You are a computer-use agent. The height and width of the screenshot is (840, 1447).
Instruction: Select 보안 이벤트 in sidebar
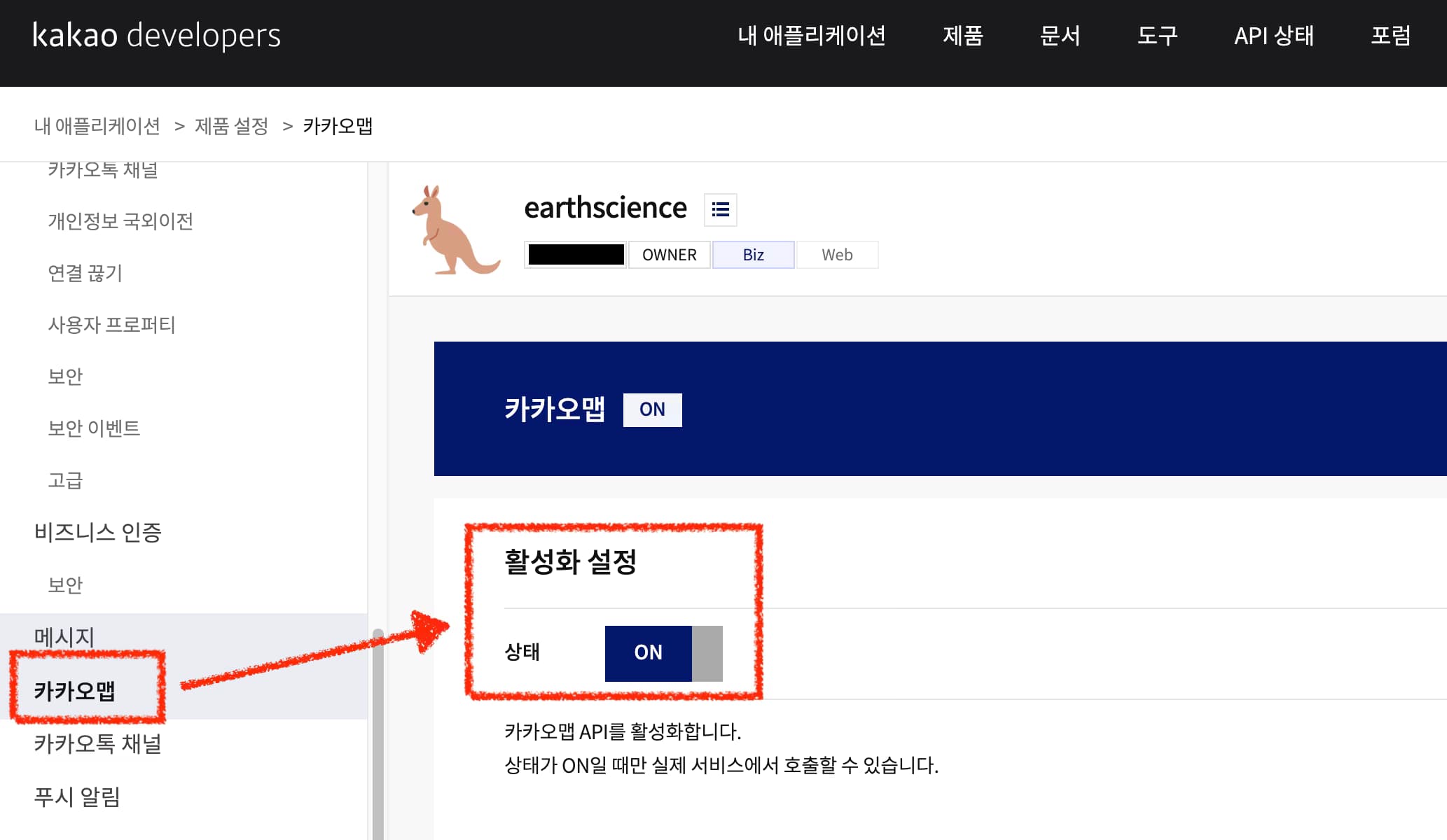(x=94, y=428)
